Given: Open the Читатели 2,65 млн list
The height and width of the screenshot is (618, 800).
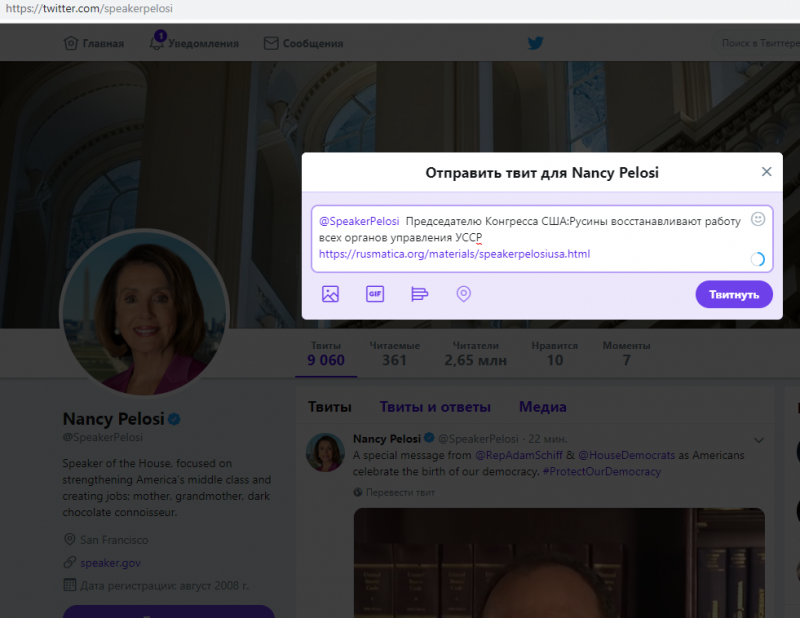Looking at the screenshot, I should tap(476, 354).
